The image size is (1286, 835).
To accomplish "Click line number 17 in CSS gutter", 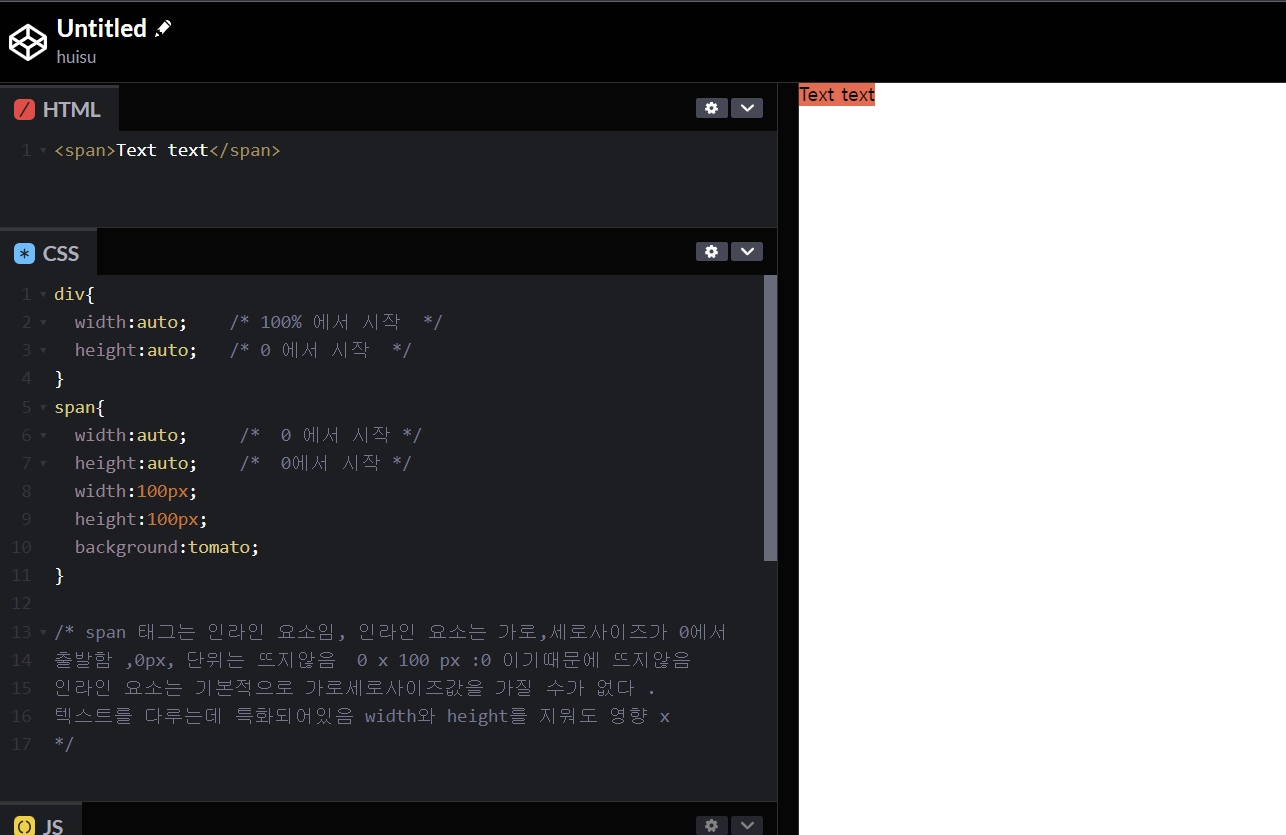I will pyautogui.click(x=21, y=744).
